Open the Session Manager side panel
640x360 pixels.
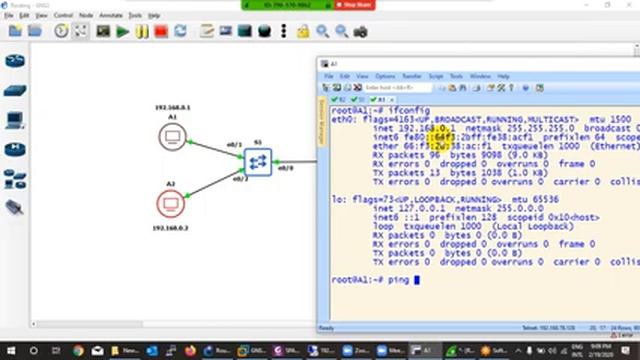322,122
